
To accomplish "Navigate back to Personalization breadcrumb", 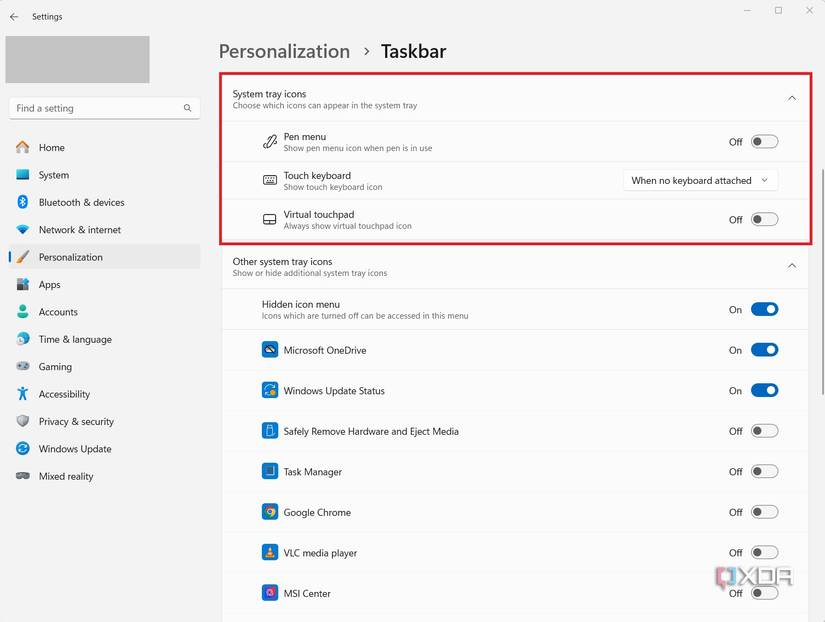I will click(284, 51).
